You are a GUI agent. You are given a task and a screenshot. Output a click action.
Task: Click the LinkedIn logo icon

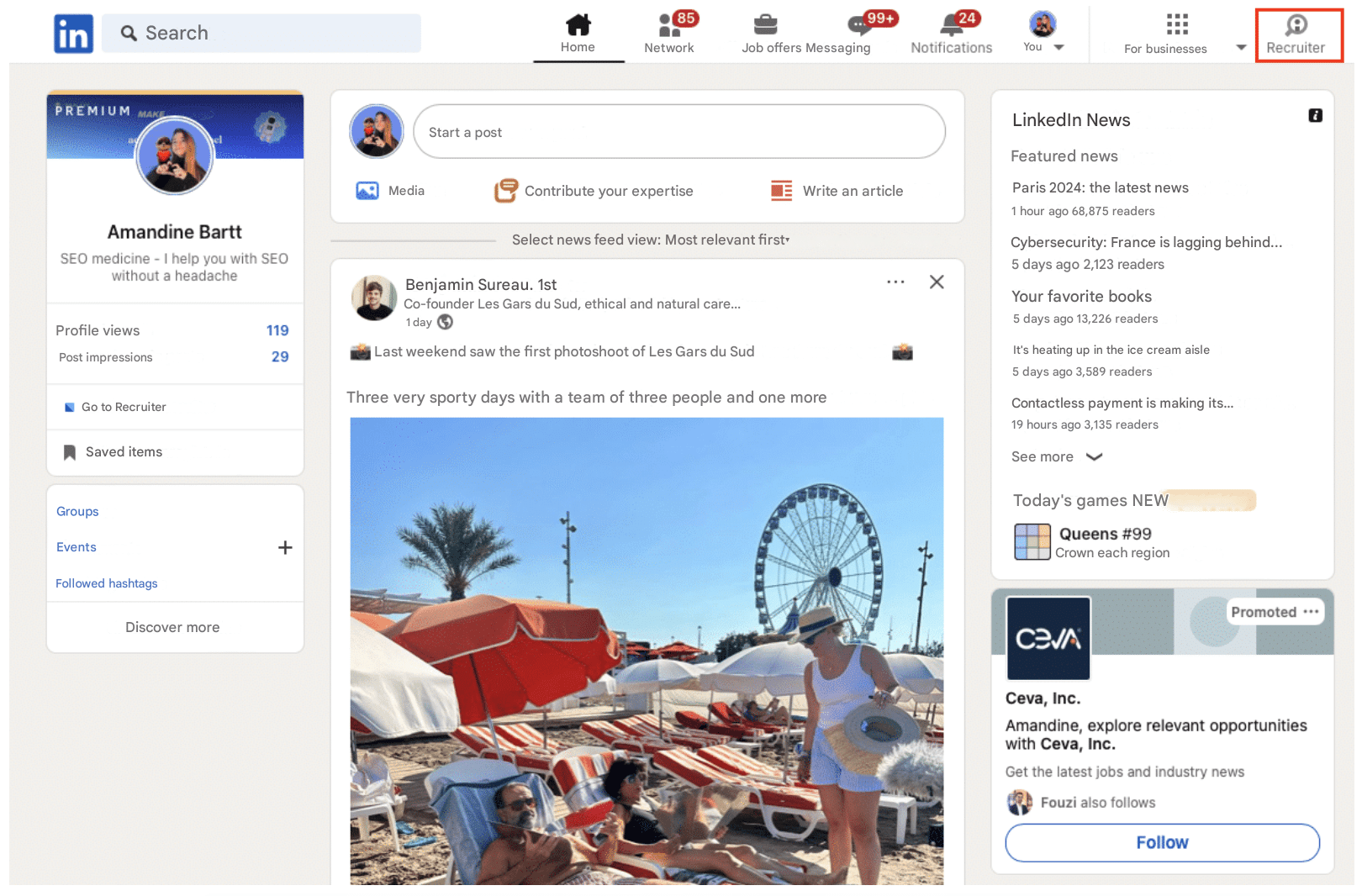pos(73,34)
